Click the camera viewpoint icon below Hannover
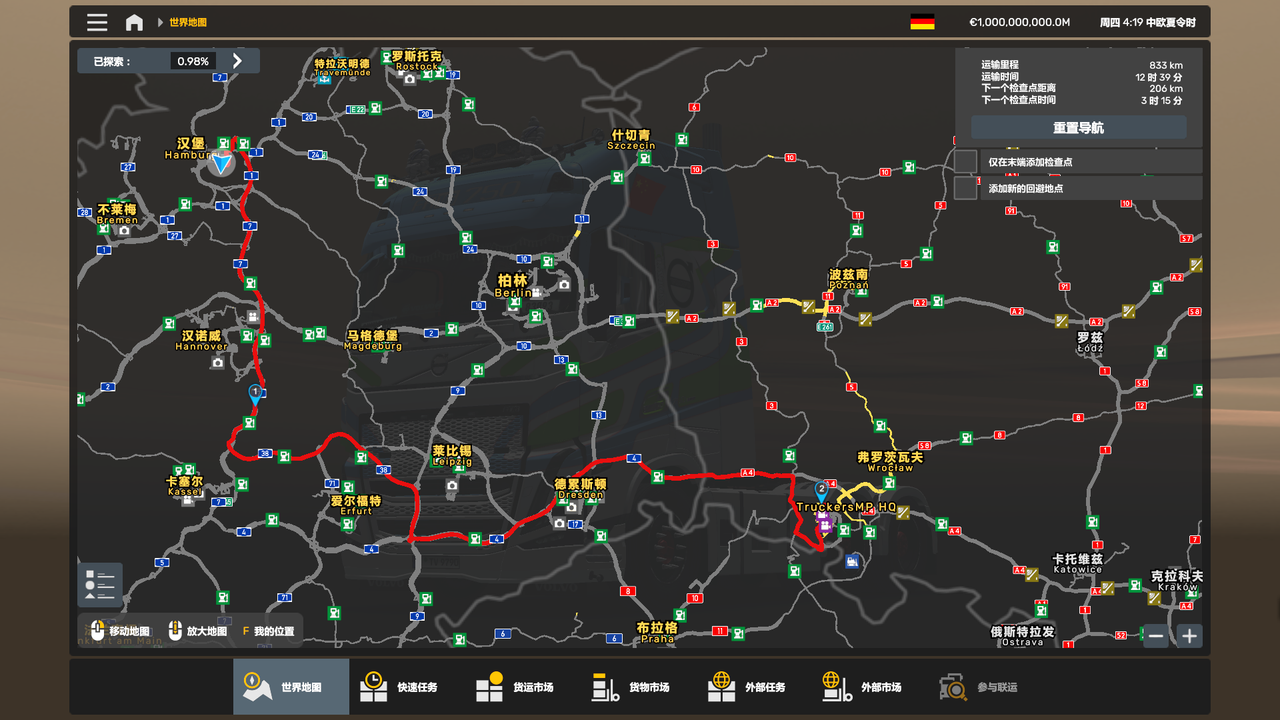The image size is (1280, 720). point(217,362)
